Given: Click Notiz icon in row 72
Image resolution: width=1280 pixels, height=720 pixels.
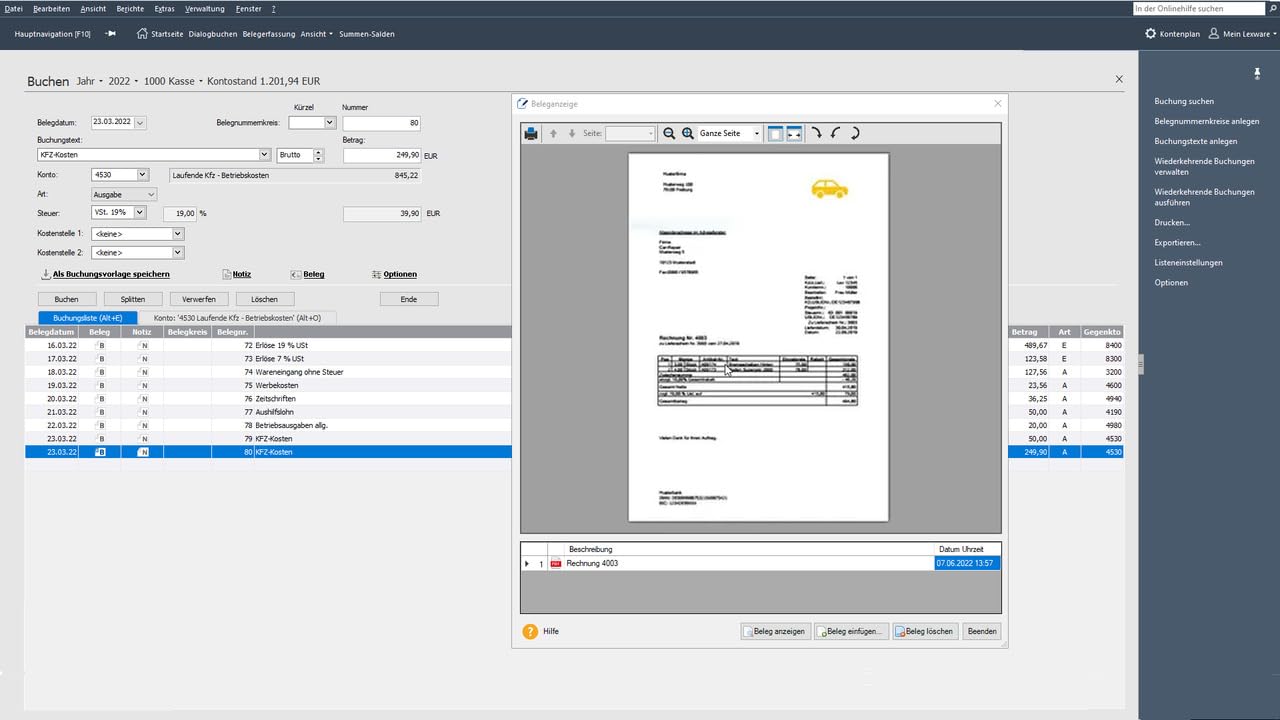Looking at the screenshot, I should (142, 345).
